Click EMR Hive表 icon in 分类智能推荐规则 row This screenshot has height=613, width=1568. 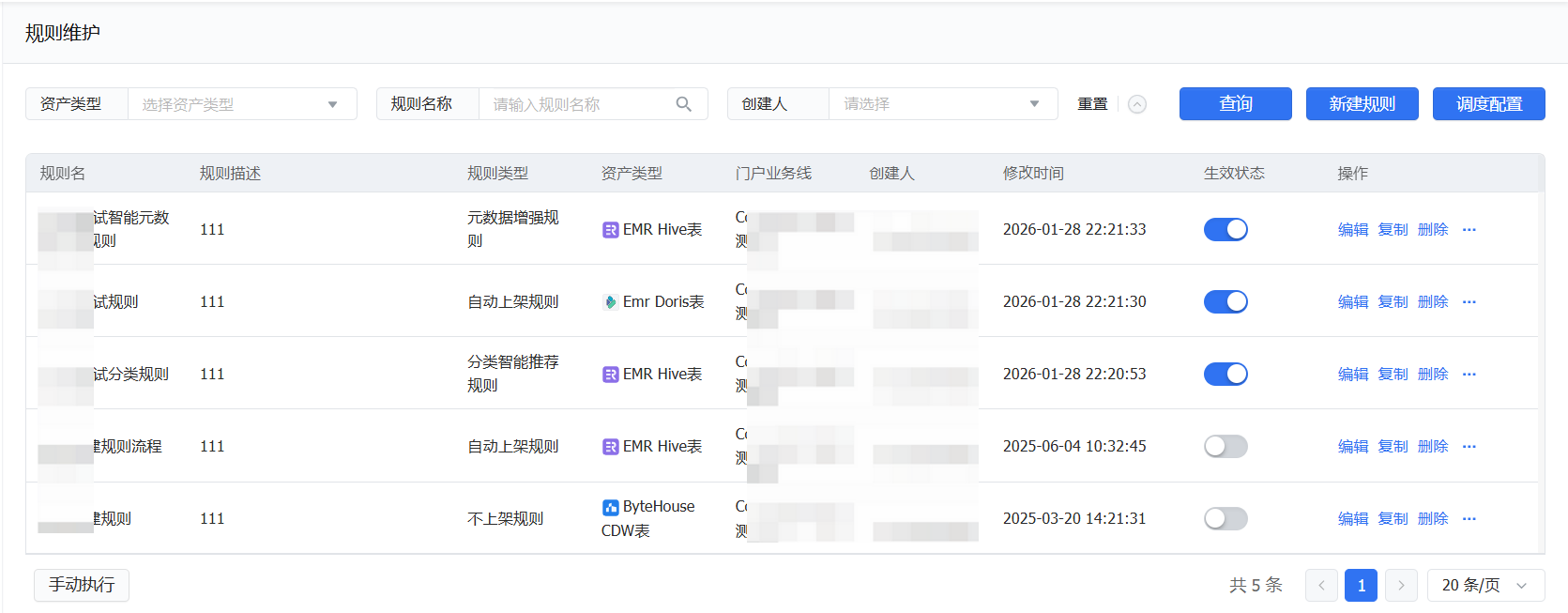[x=610, y=375]
